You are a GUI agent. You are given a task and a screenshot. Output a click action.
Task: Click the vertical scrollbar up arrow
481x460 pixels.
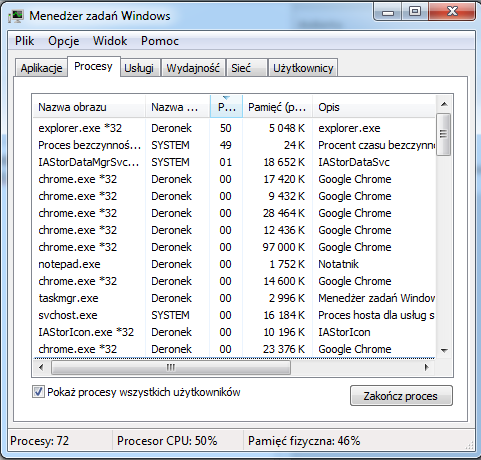[444, 104]
